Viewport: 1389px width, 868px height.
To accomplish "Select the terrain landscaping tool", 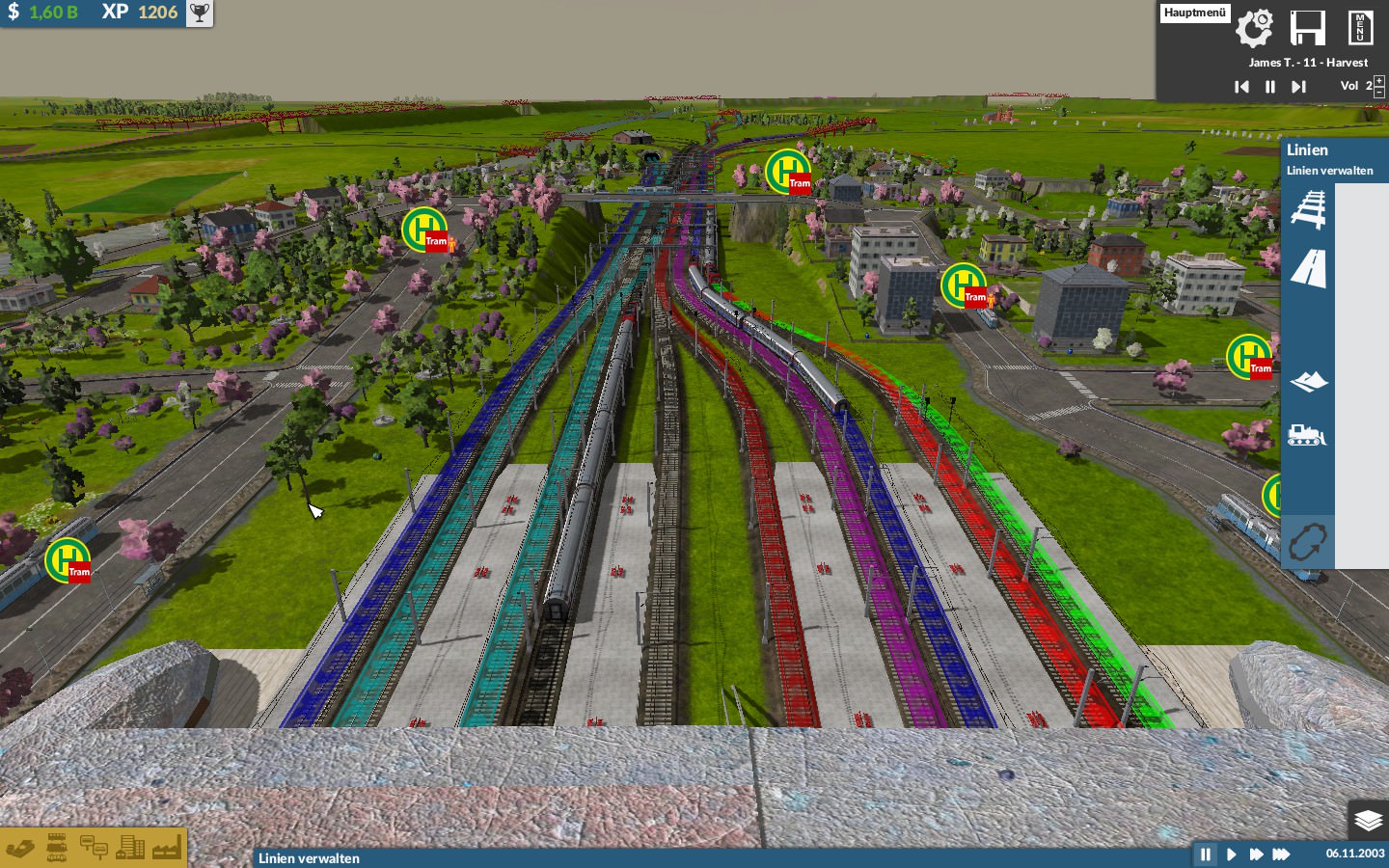I will click(x=1308, y=382).
